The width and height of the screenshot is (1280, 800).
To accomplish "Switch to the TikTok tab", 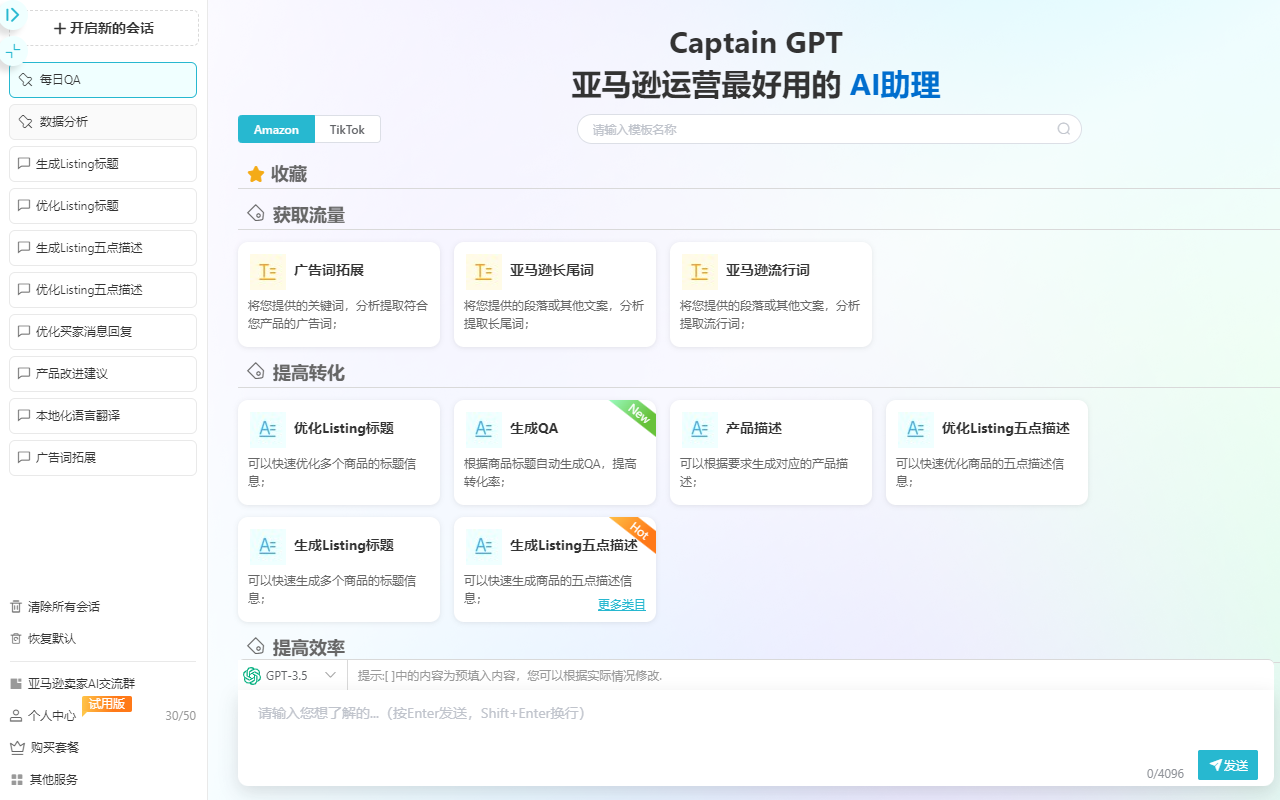I will 347,129.
